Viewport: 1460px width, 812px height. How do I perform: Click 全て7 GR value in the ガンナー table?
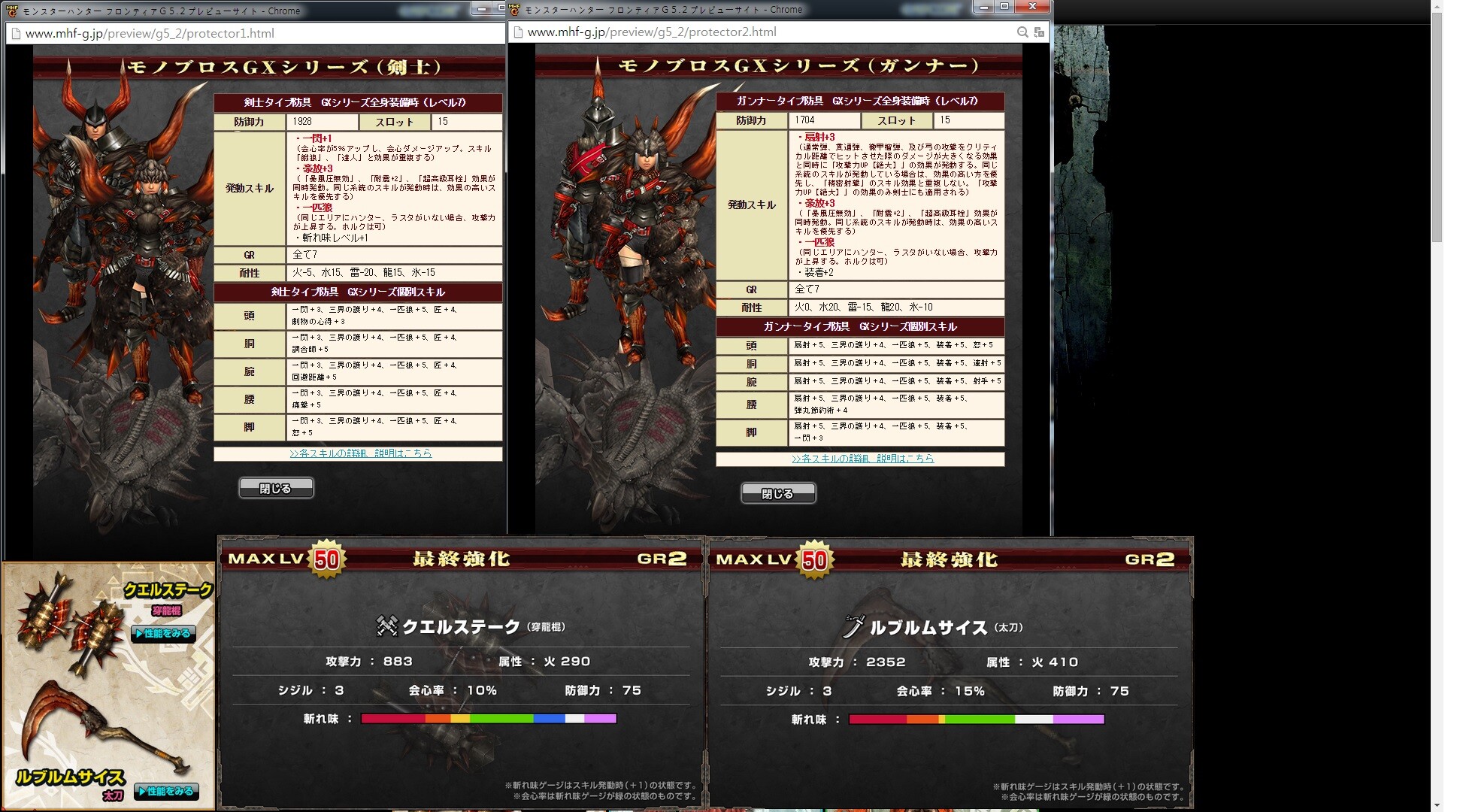pos(807,289)
